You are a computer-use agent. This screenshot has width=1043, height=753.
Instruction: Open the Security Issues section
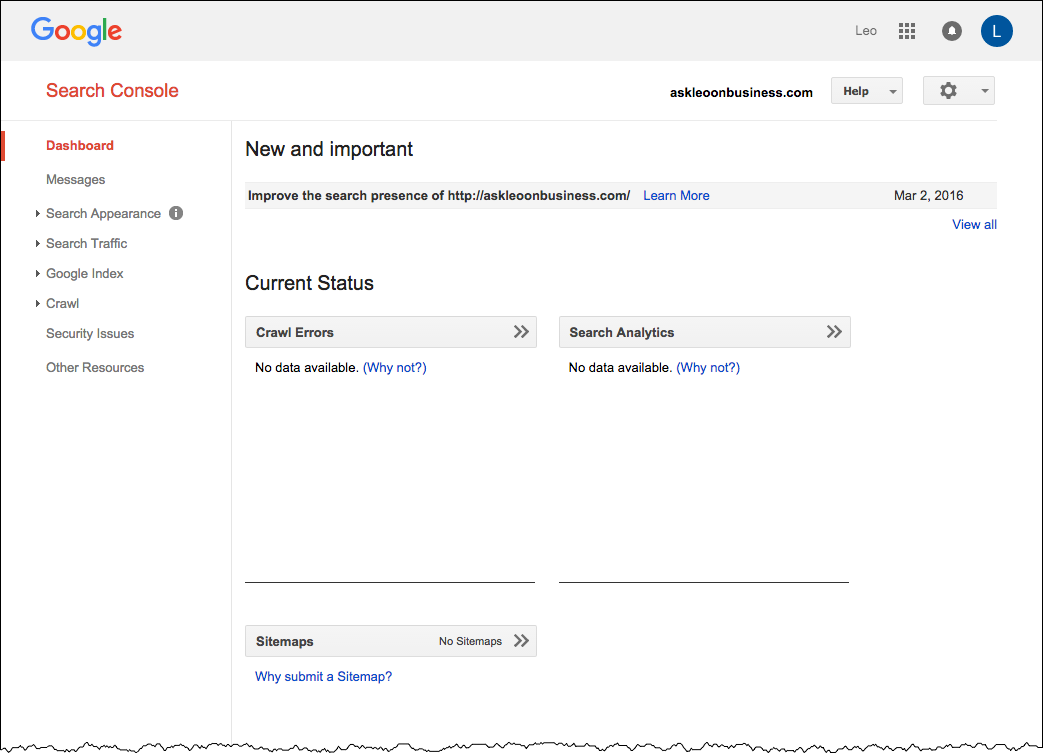pos(90,333)
